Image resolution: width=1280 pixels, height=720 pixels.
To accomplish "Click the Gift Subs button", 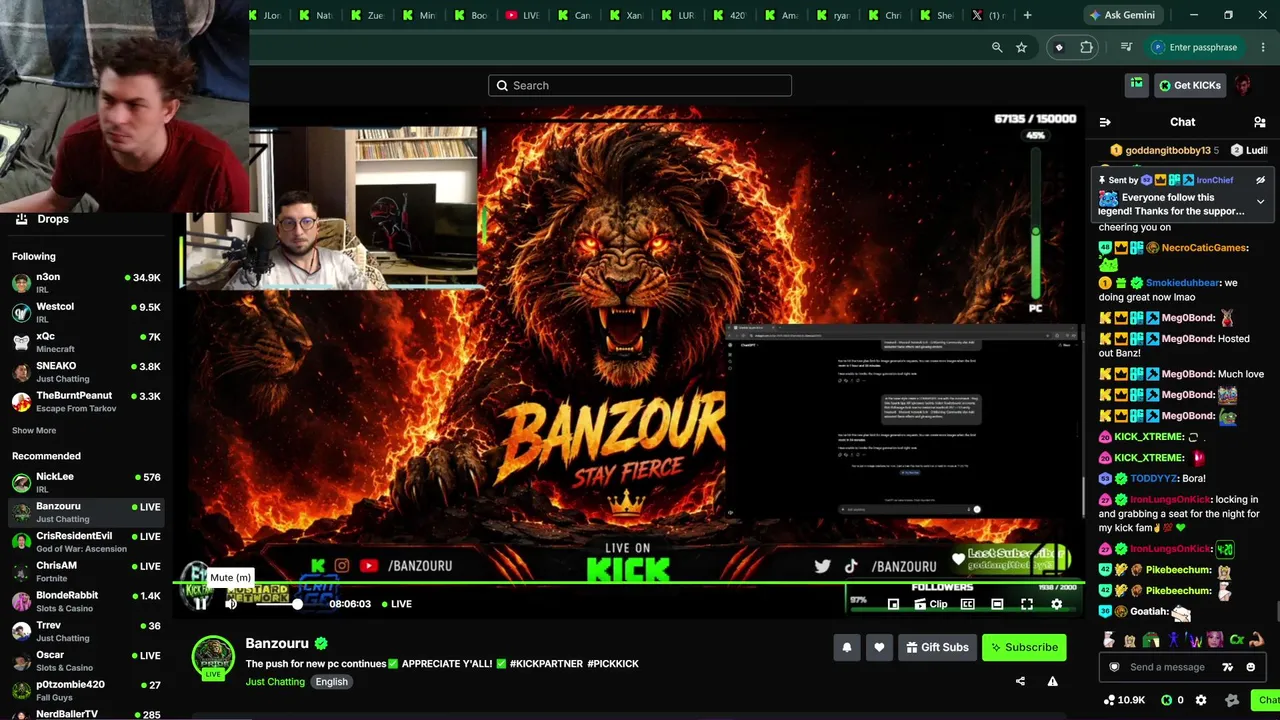I will (937, 647).
